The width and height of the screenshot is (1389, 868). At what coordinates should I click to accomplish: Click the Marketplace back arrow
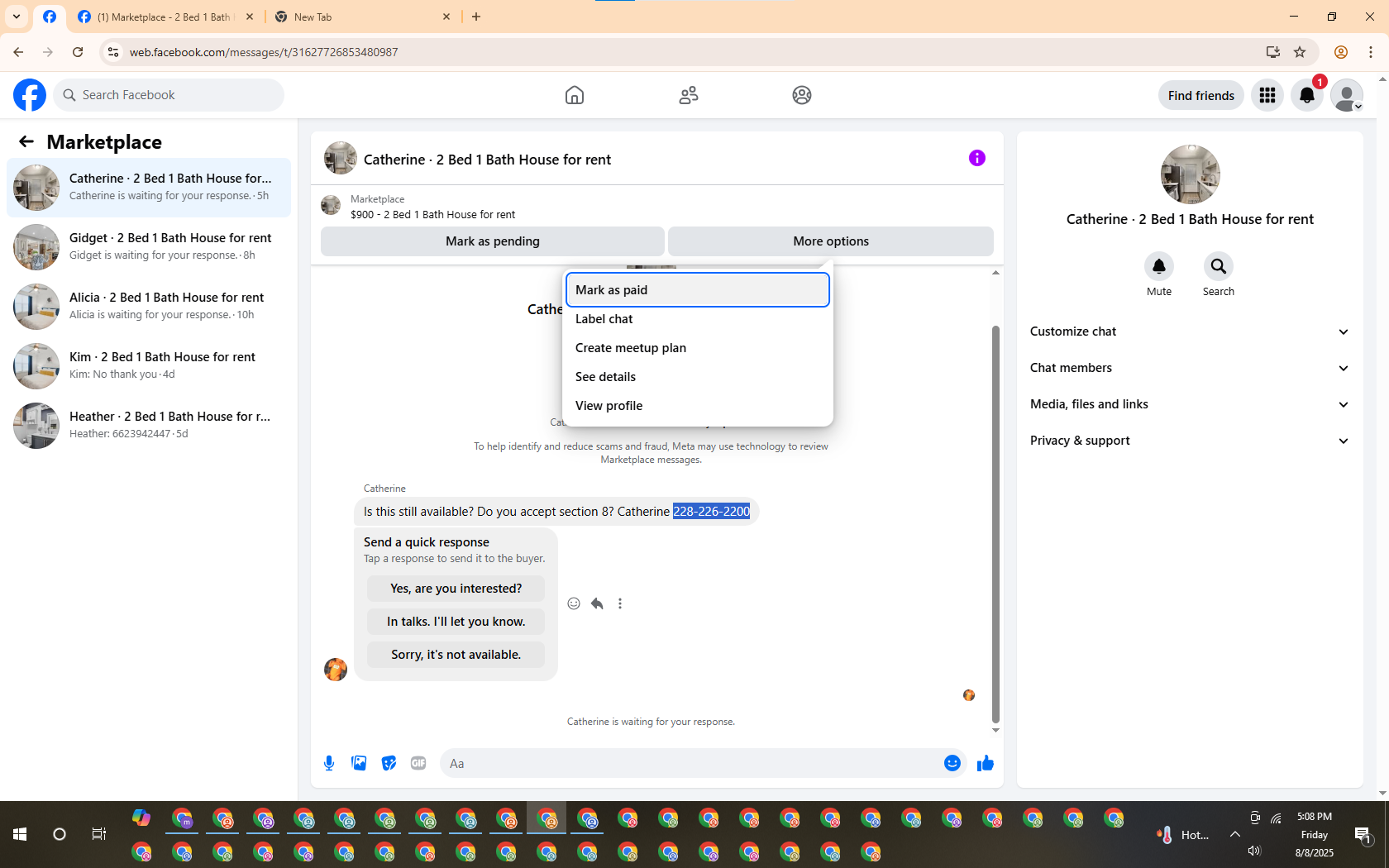[x=26, y=141]
